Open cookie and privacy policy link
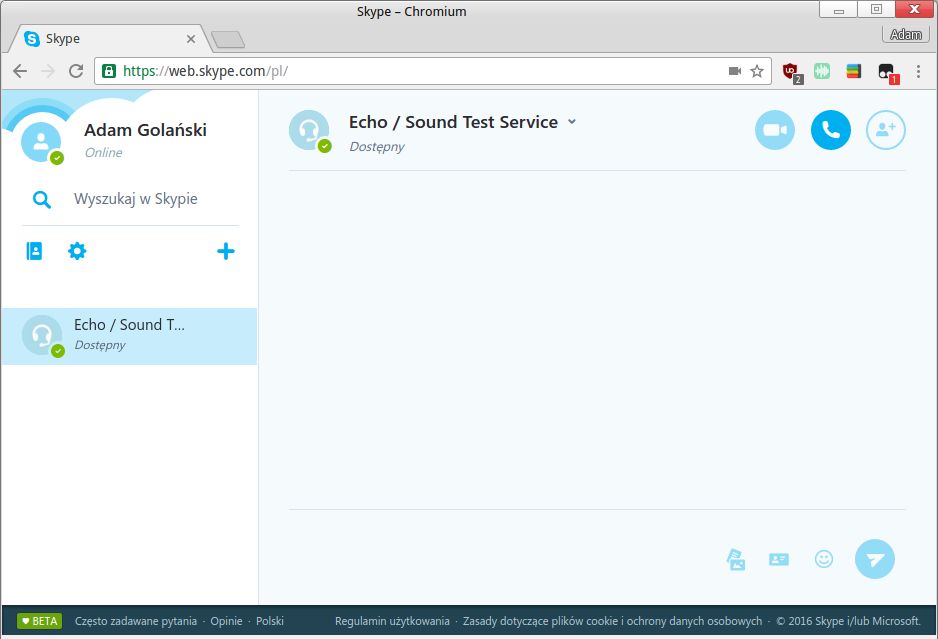This screenshot has height=639, width=938. [613, 621]
